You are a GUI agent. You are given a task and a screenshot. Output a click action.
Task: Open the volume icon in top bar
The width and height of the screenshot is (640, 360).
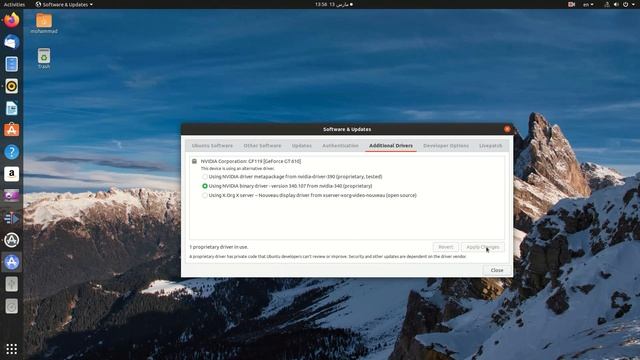click(x=616, y=4)
